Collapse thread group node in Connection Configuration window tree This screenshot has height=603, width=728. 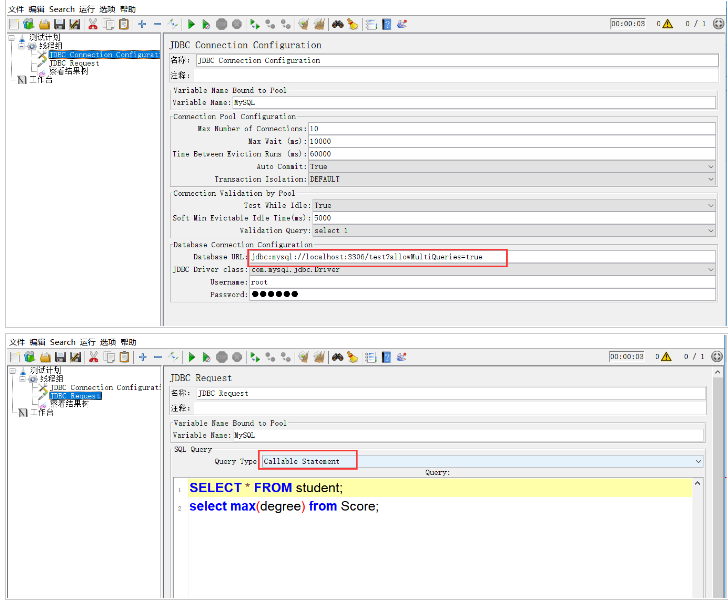21,46
